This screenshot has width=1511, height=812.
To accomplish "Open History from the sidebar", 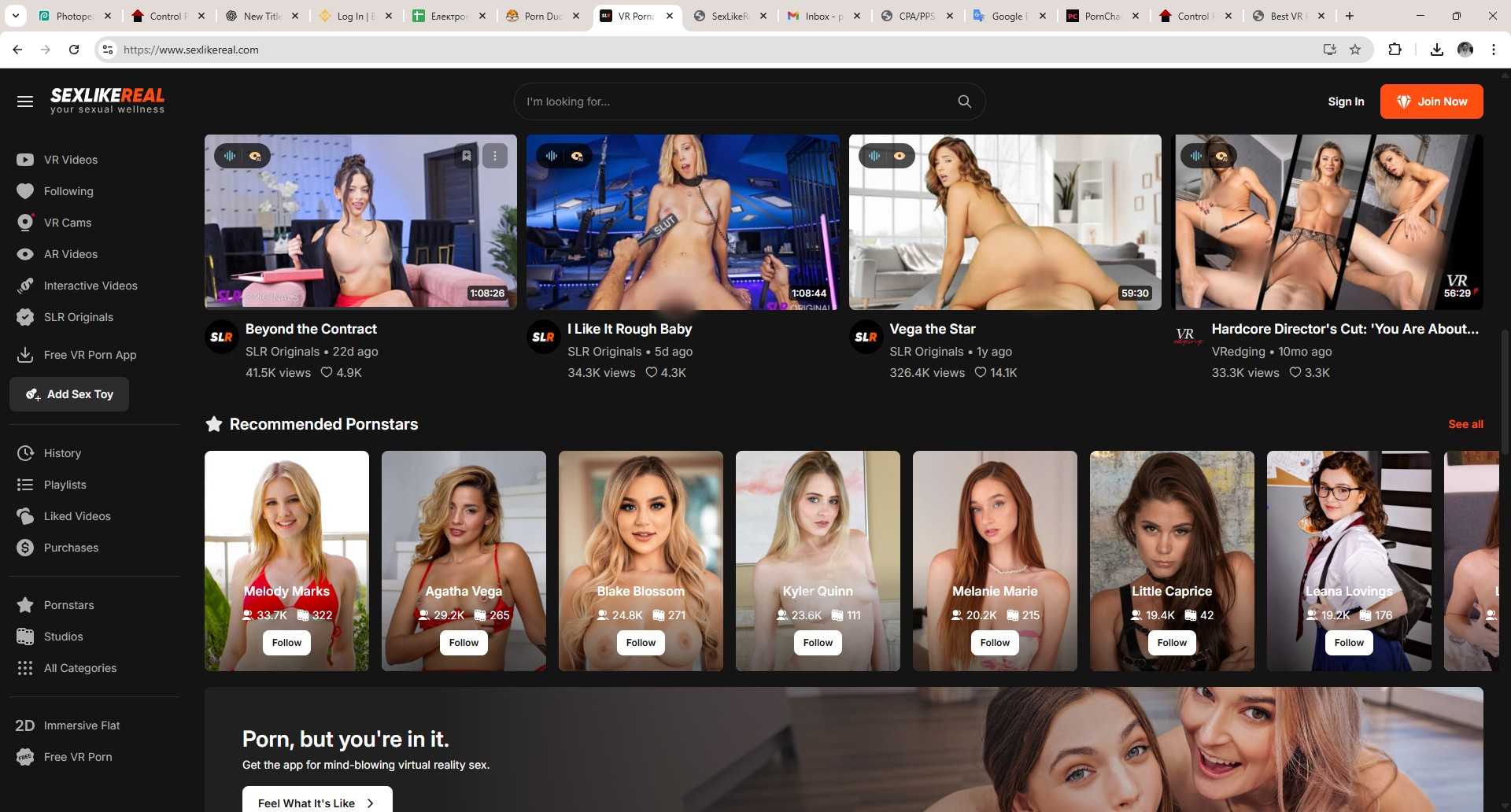I will [x=63, y=453].
